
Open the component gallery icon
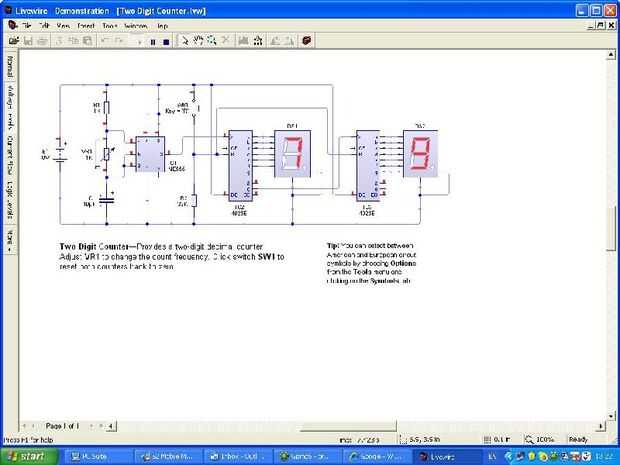point(244,41)
